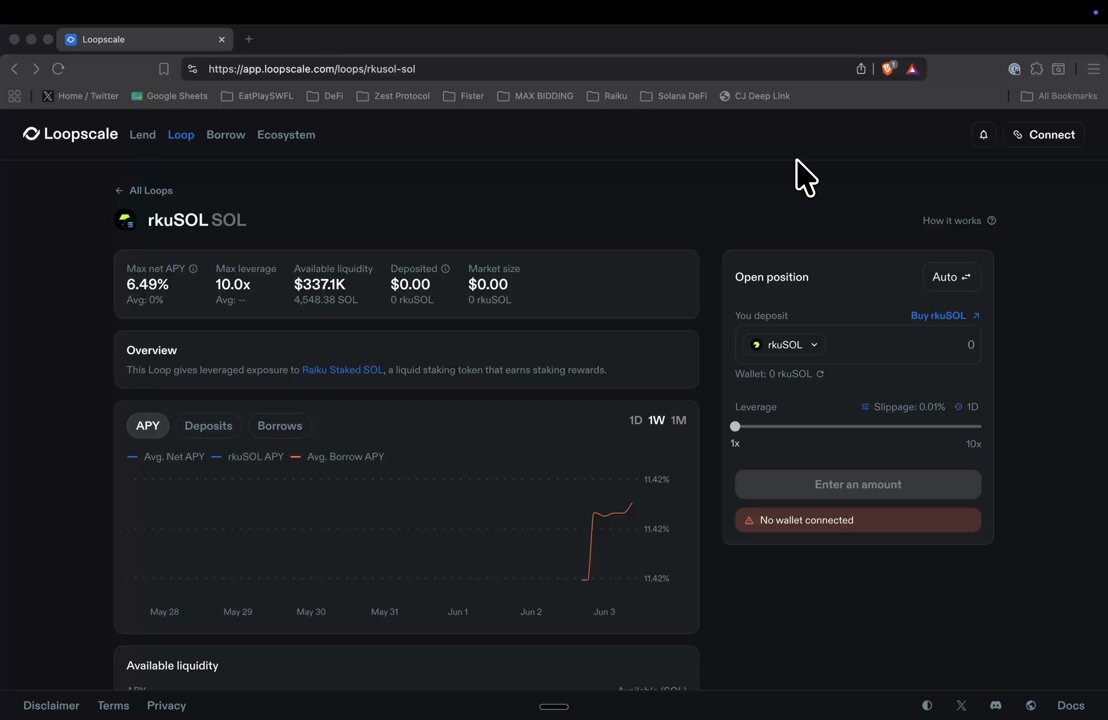
Task: Set chart range to 1W
Action: pos(656,420)
